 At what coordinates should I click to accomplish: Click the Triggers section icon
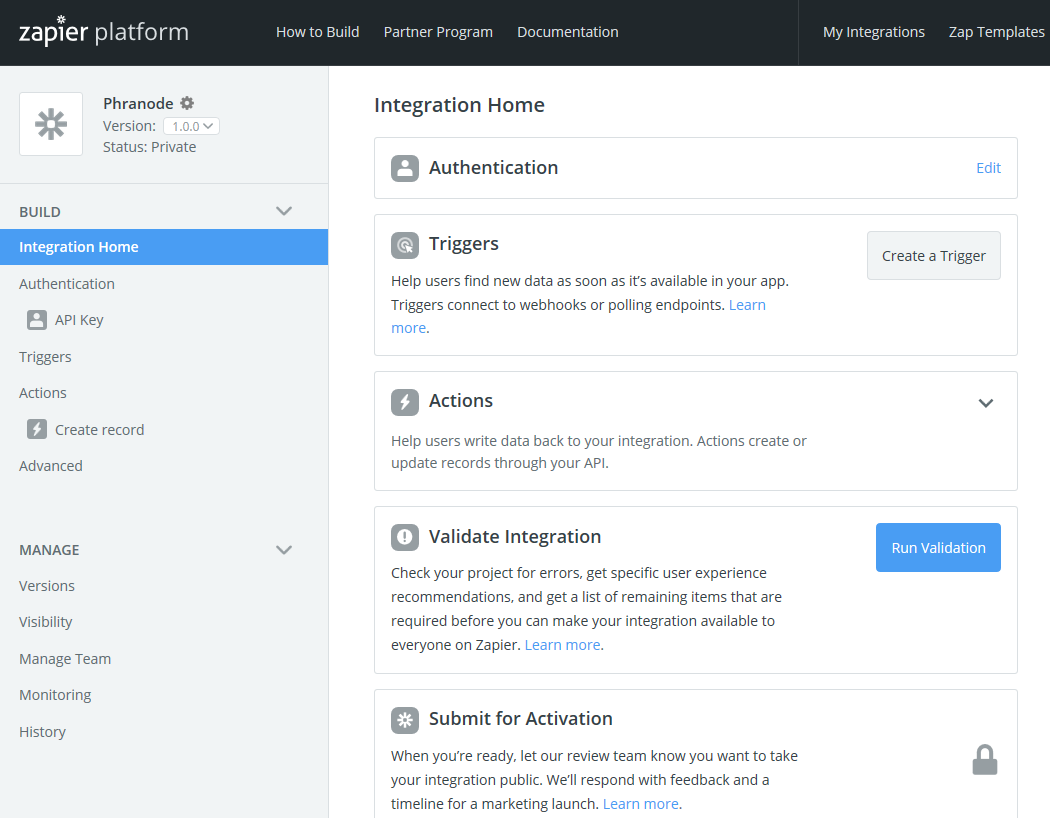coord(405,244)
